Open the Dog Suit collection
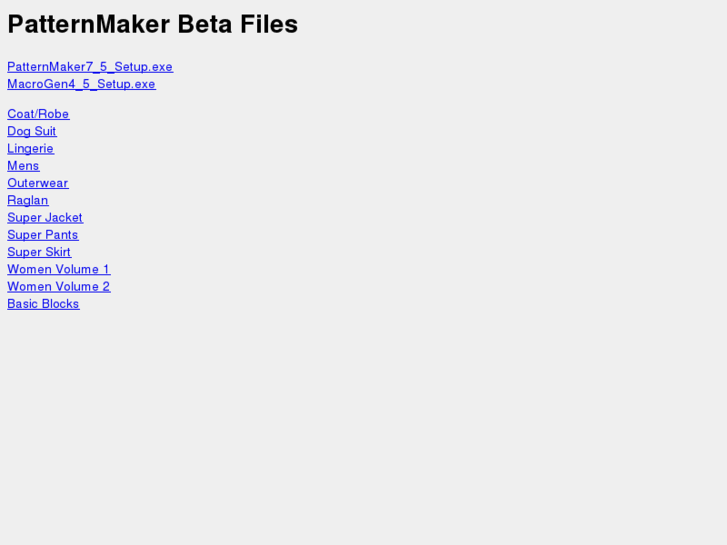Screen dimensions: 727x545 (32, 131)
